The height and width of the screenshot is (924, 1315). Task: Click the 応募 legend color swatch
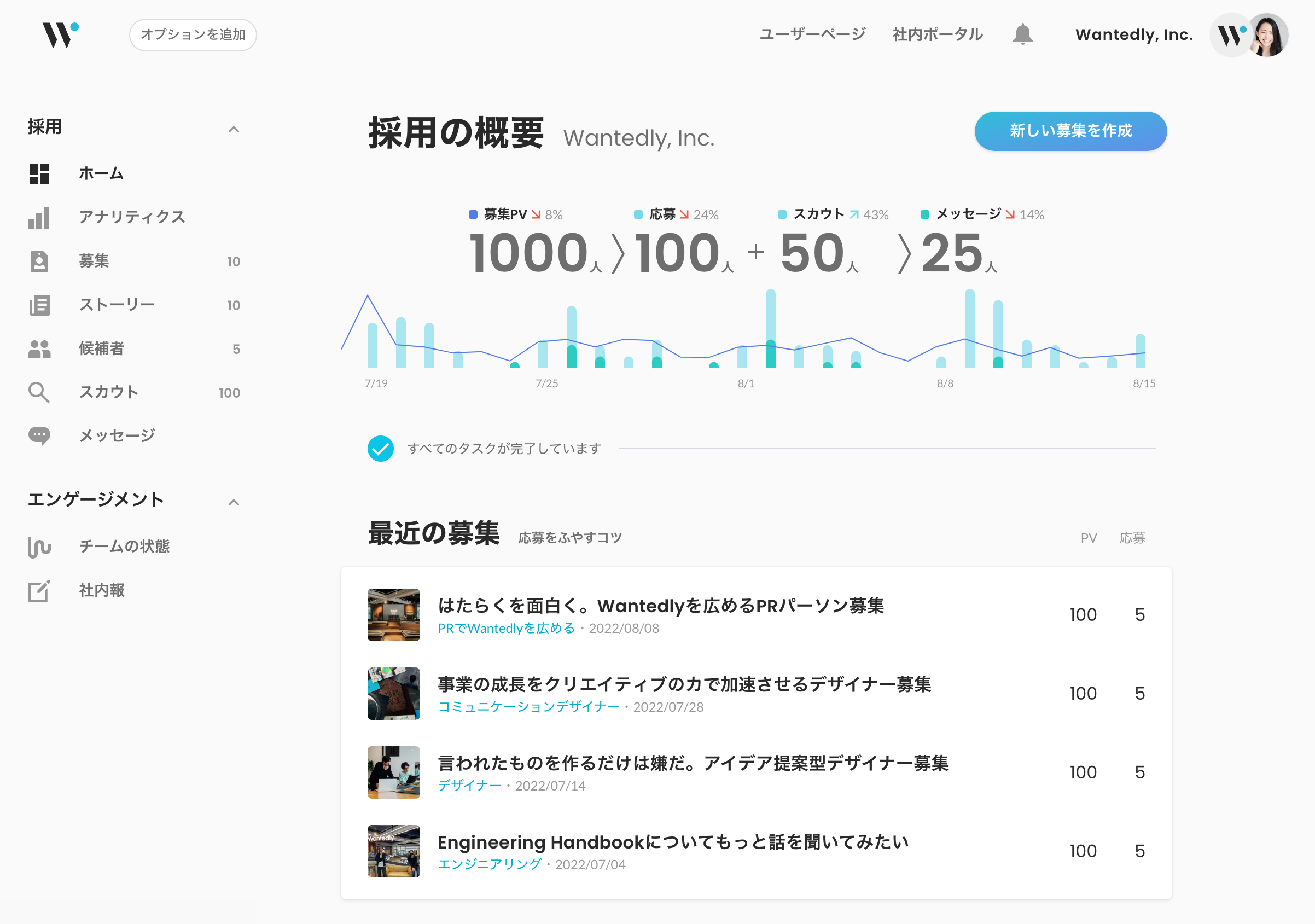pyautogui.click(x=638, y=214)
